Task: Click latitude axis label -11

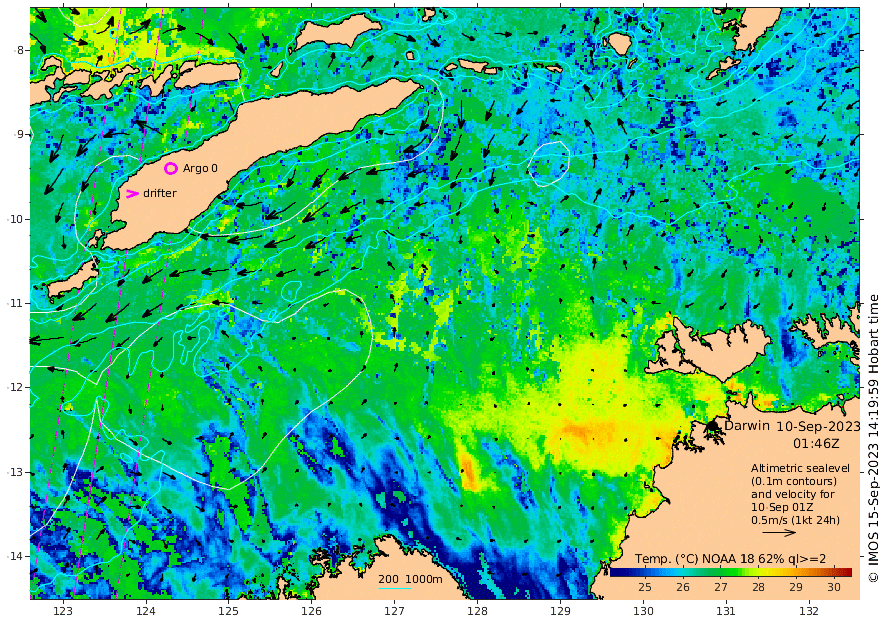Action: point(16,303)
